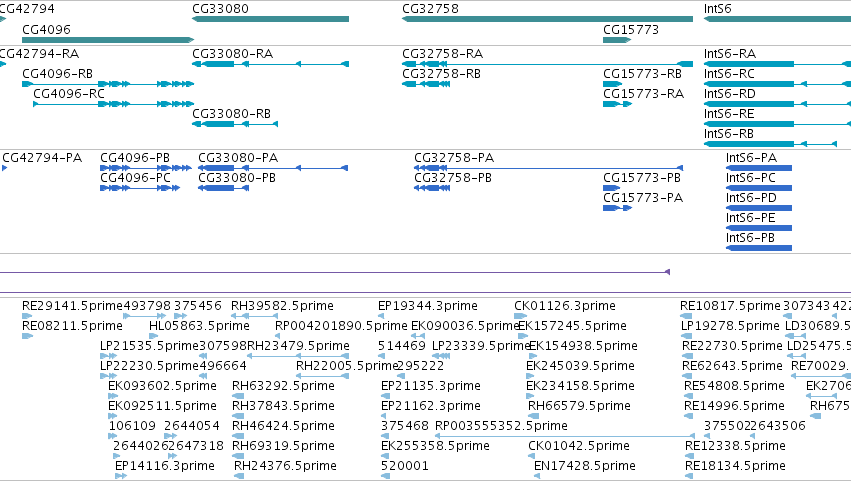Open transcript CG15773-RA
This screenshot has height=481, width=851.
tap(643, 93)
